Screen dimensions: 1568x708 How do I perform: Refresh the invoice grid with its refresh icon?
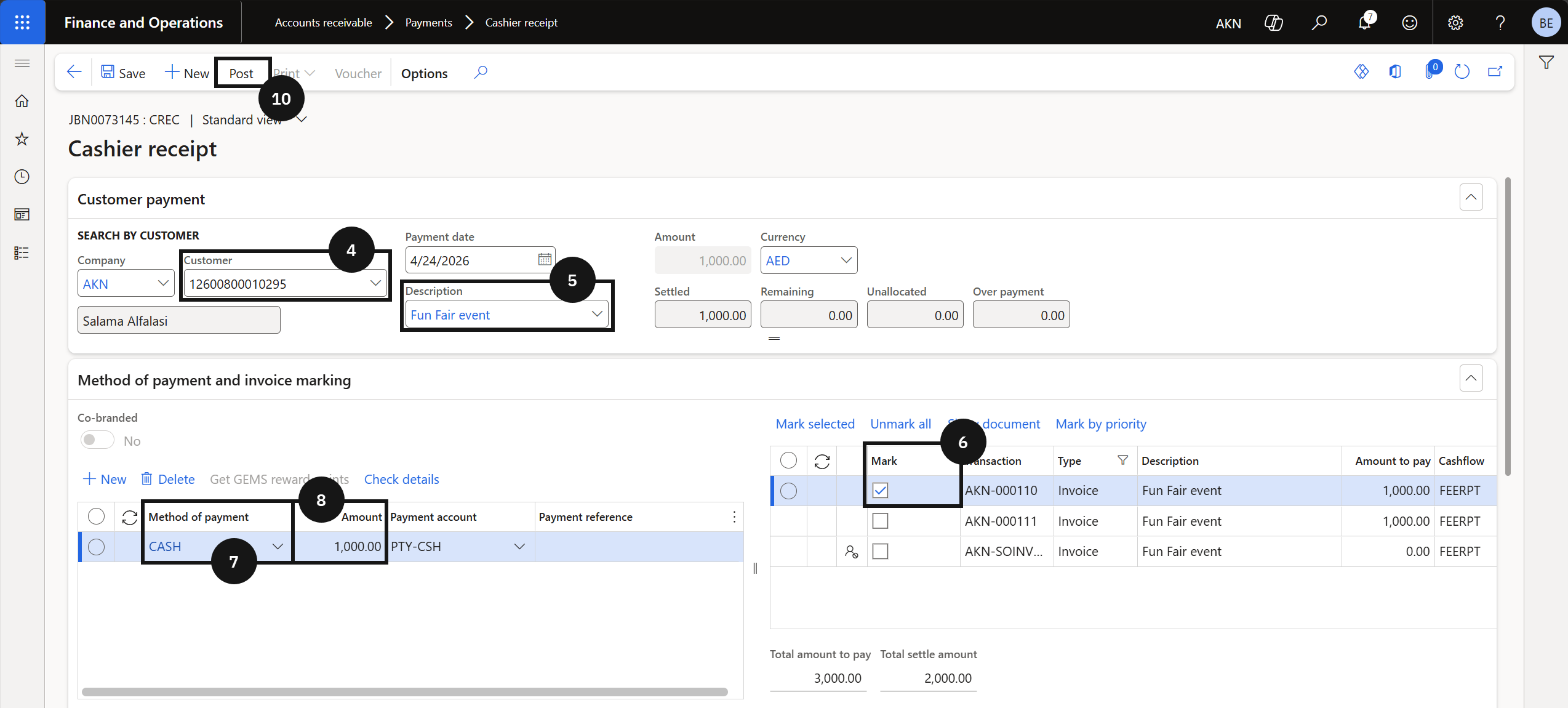click(822, 461)
